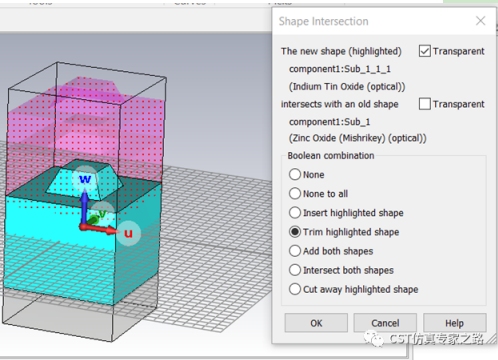Confirm the dialog with OK
498x360 pixels.
pos(316,323)
